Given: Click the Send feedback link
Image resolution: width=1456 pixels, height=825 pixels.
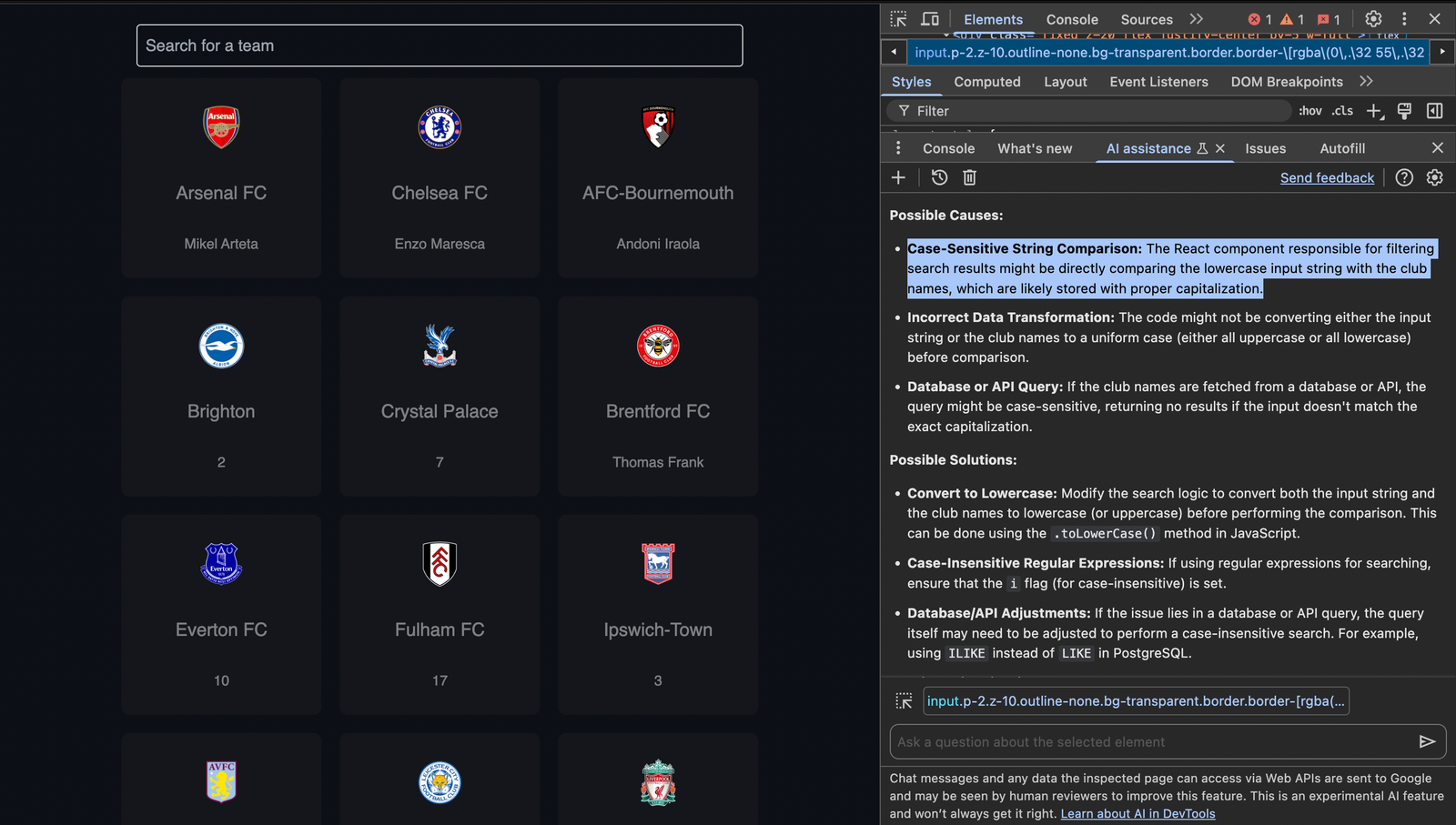Looking at the screenshot, I should 1327,177.
